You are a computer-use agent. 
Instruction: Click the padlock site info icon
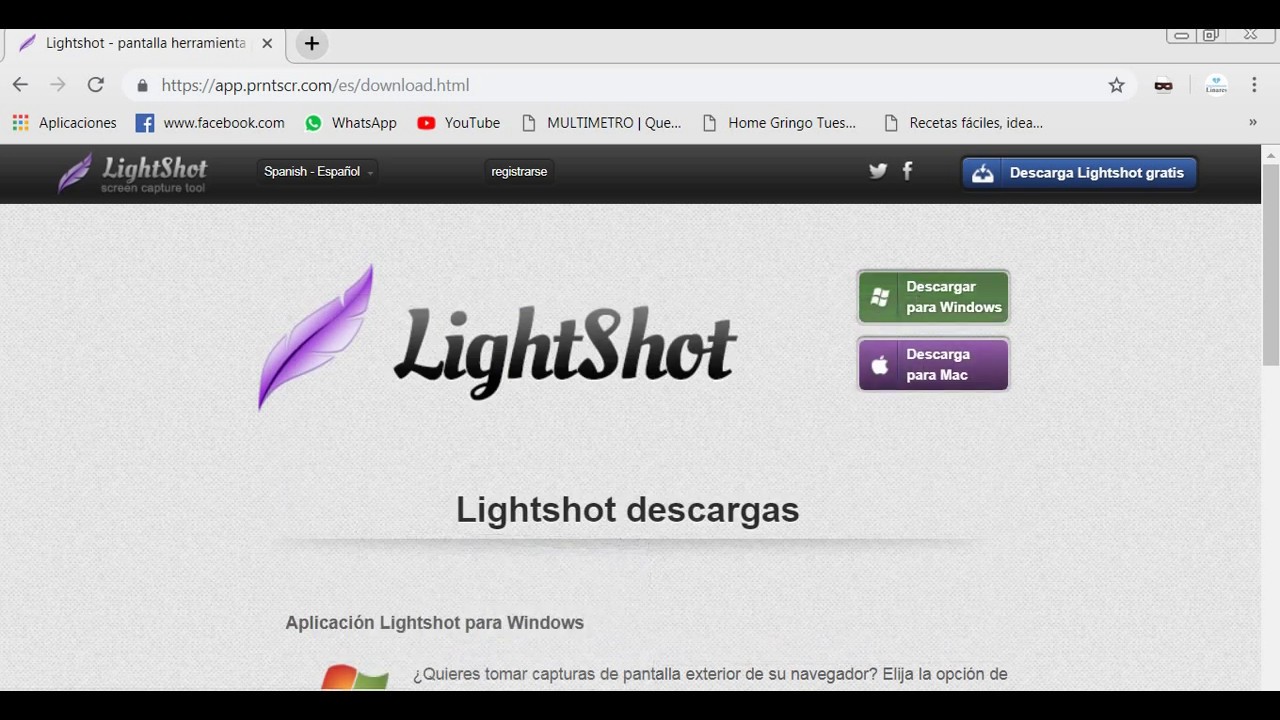pos(142,86)
